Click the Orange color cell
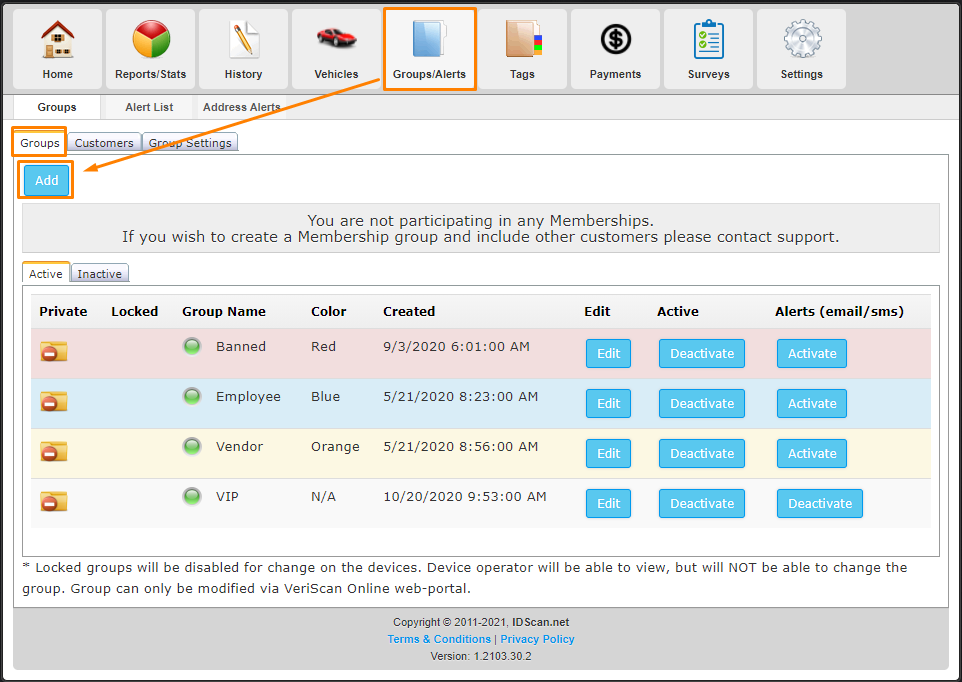The image size is (962, 682). coord(335,446)
